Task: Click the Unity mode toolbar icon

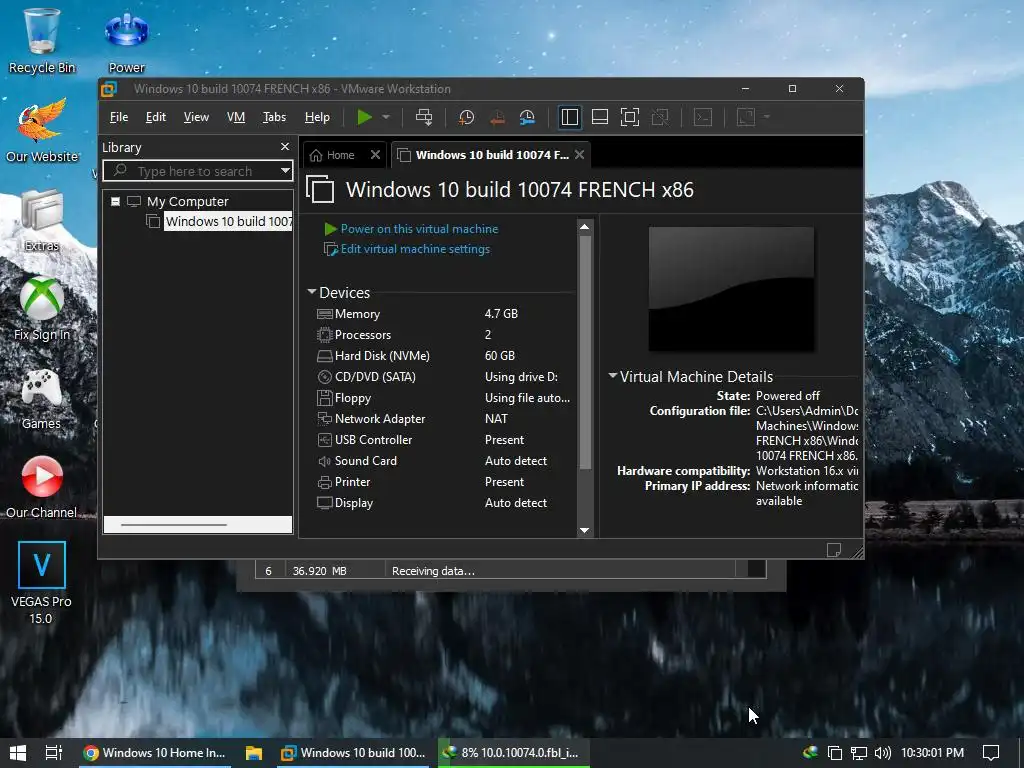Action: tap(660, 117)
